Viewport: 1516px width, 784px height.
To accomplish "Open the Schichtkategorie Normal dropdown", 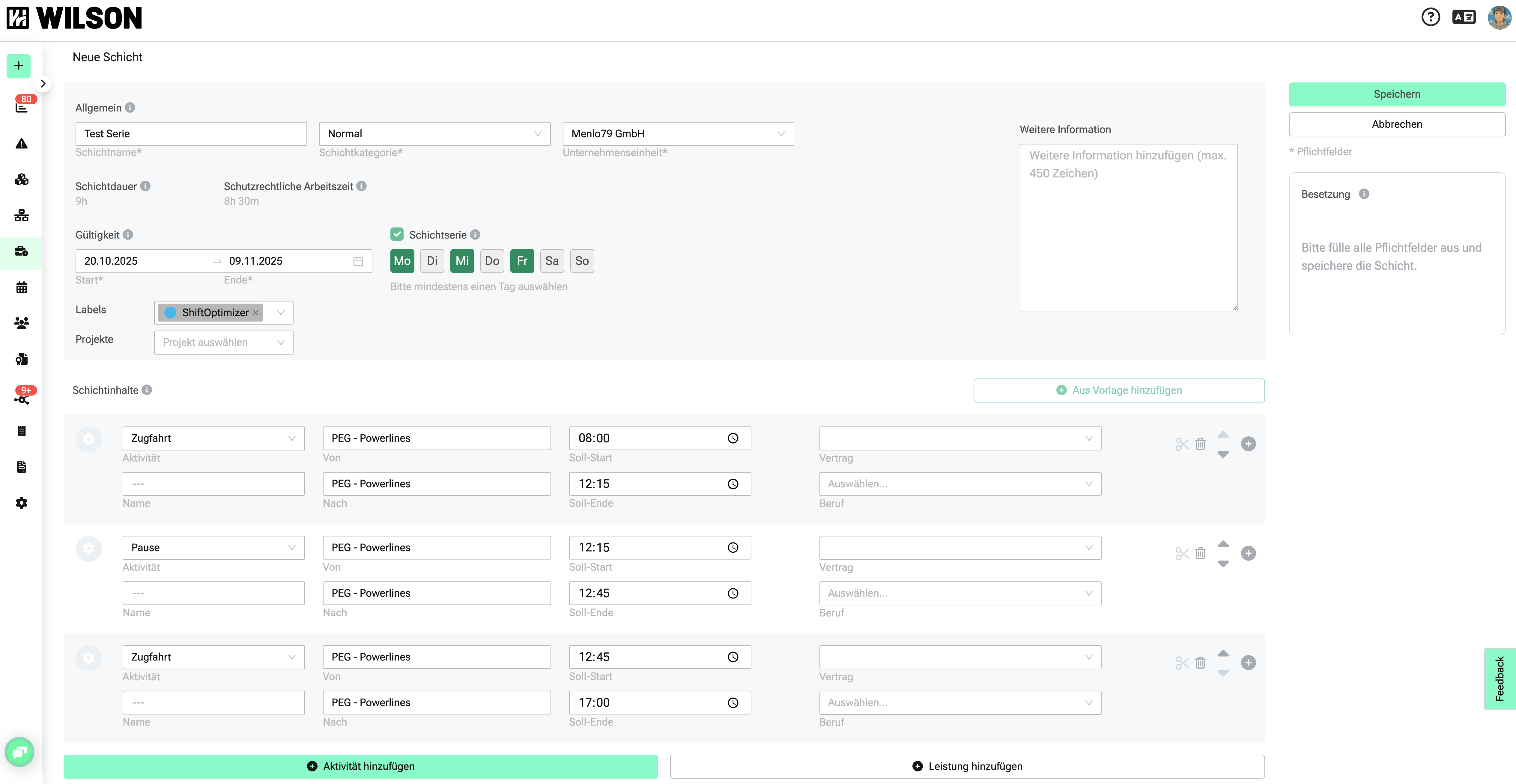I will click(x=434, y=133).
